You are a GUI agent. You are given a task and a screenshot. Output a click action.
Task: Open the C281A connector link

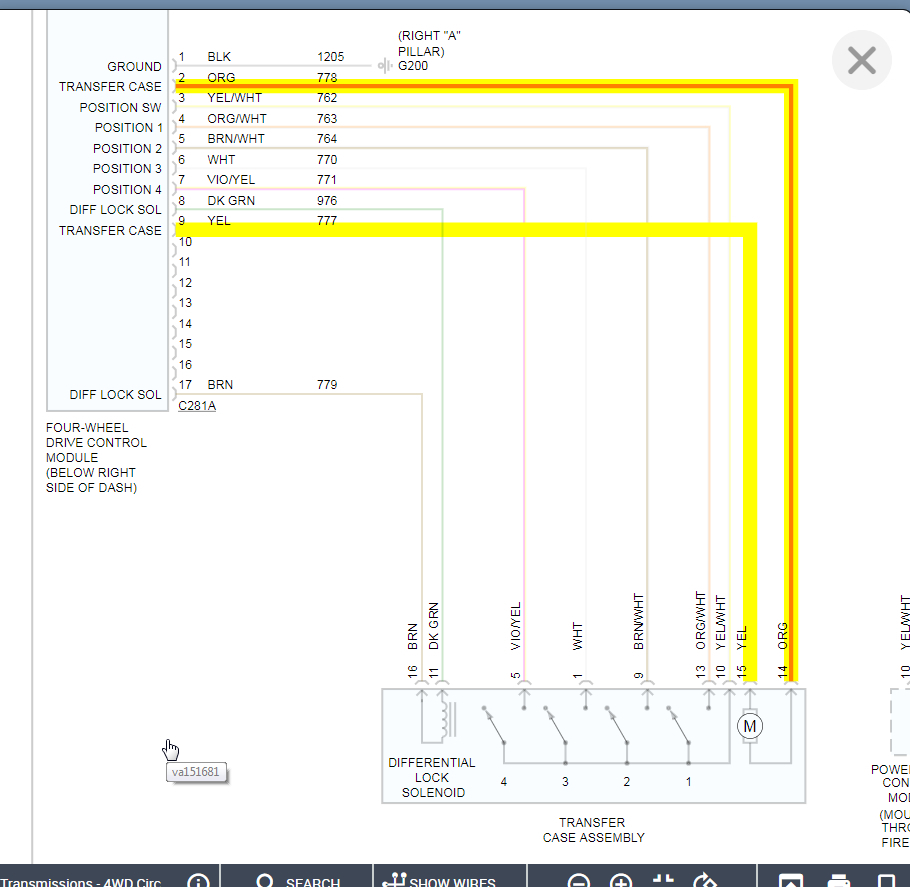click(197, 406)
